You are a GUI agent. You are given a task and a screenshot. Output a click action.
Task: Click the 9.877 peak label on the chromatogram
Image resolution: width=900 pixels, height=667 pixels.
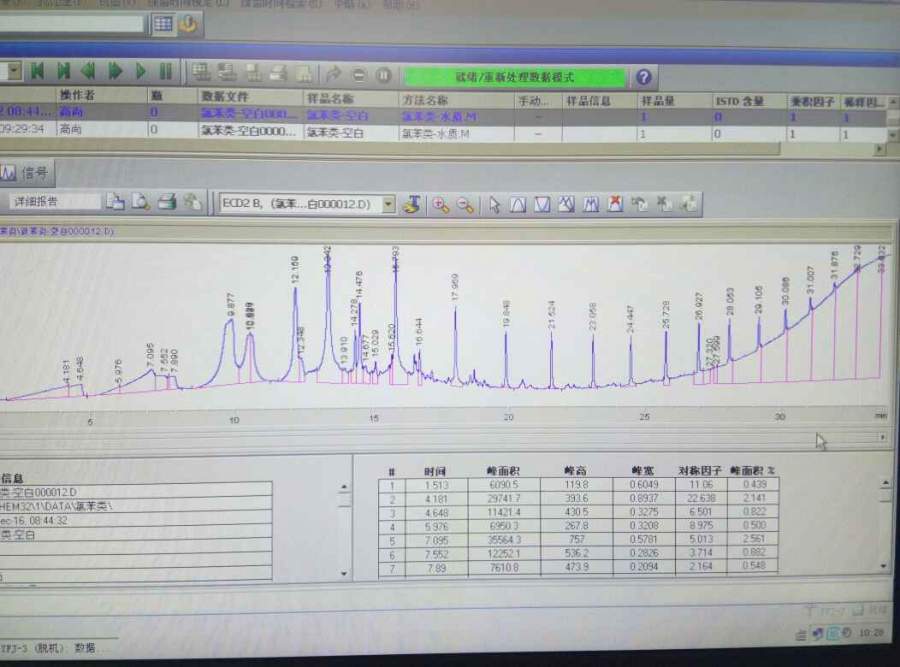point(231,305)
